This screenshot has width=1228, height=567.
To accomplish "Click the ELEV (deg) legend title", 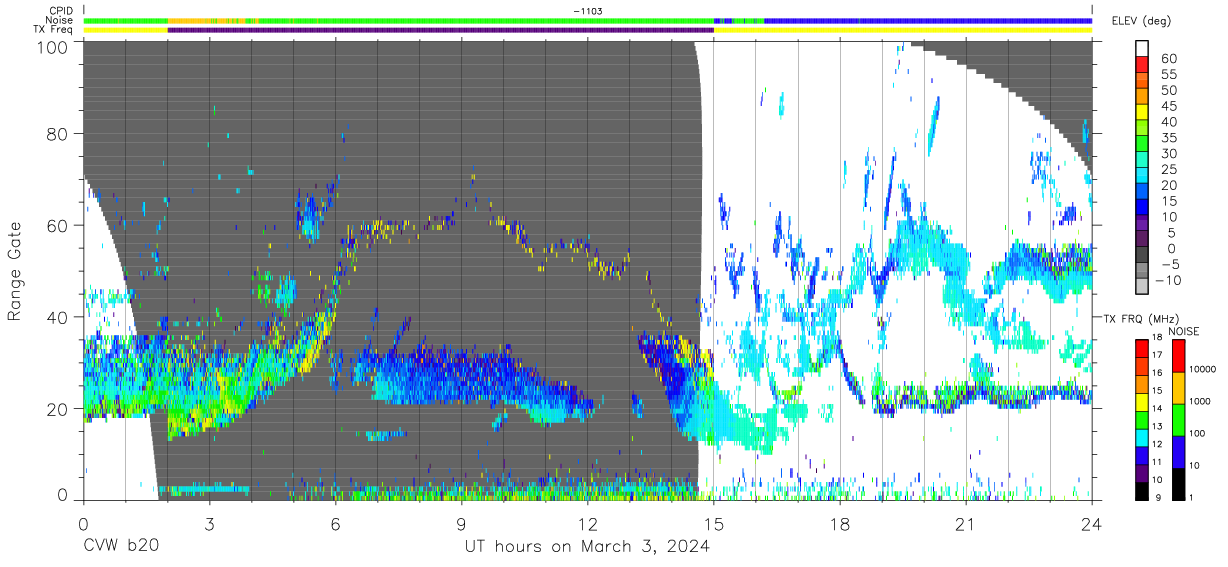I will click(x=1141, y=20).
